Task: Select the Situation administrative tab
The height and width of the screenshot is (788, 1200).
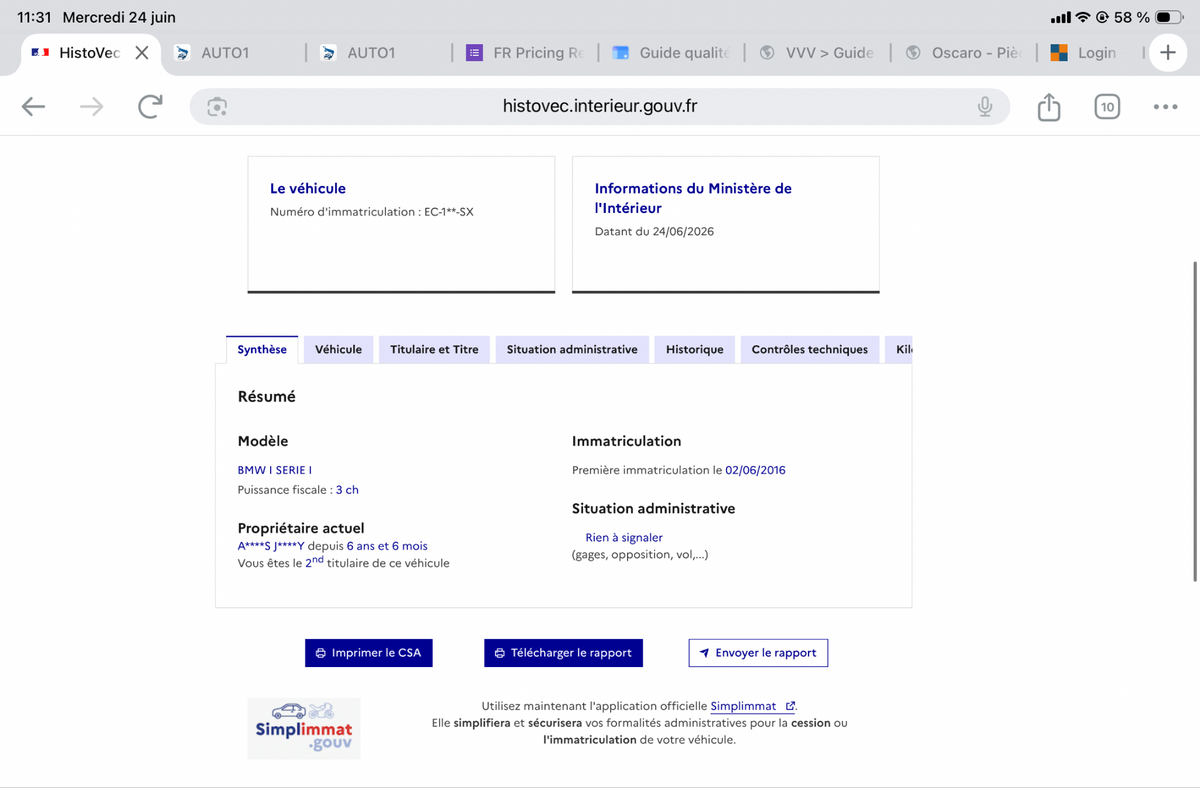Action: (572, 349)
